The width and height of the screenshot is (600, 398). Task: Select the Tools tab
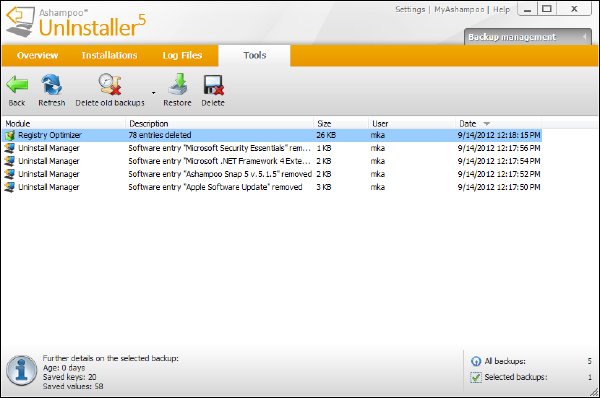click(x=254, y=55)
